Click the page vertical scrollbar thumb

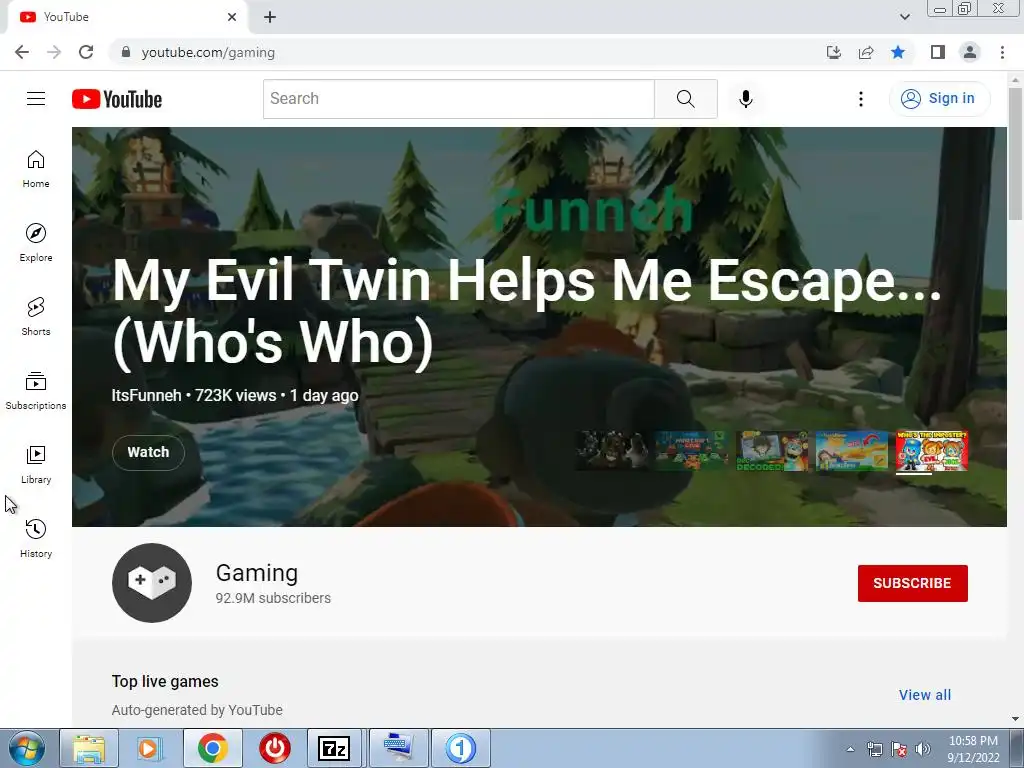point(1015,153)
